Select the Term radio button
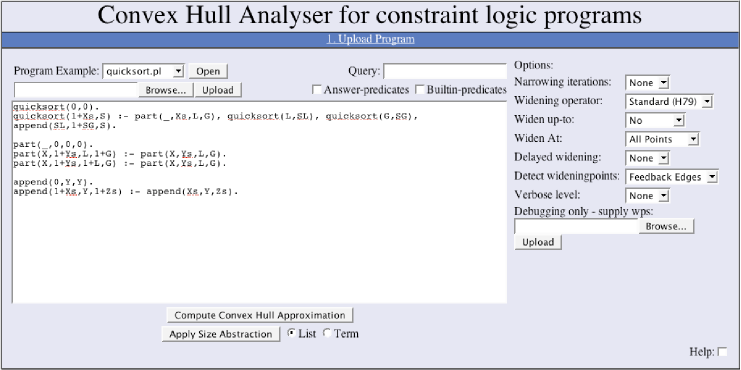Viewport: 741px width, 370px height. [327, 333]
